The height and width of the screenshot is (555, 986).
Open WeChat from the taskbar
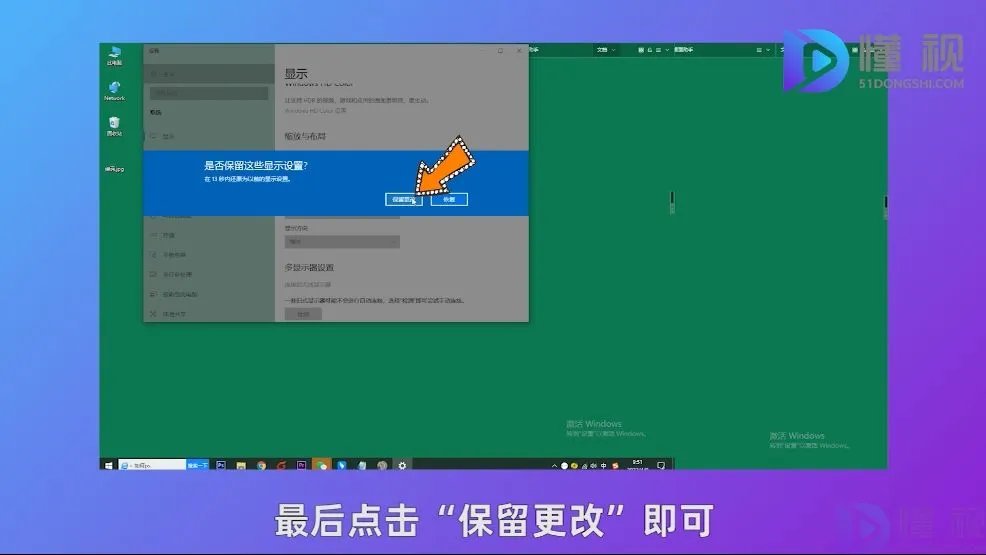coord(321,465)
